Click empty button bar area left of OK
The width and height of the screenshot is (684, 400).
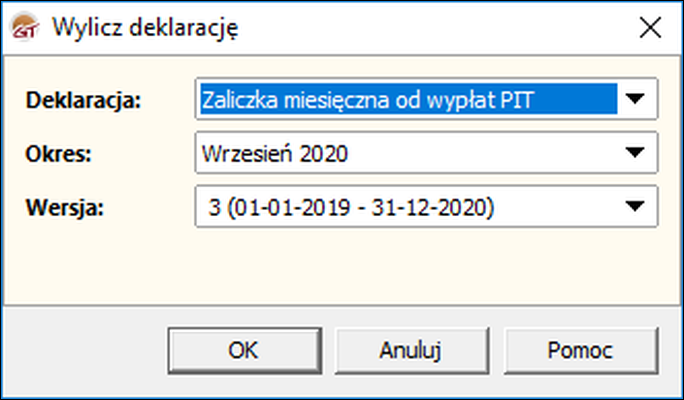[90, 350]
